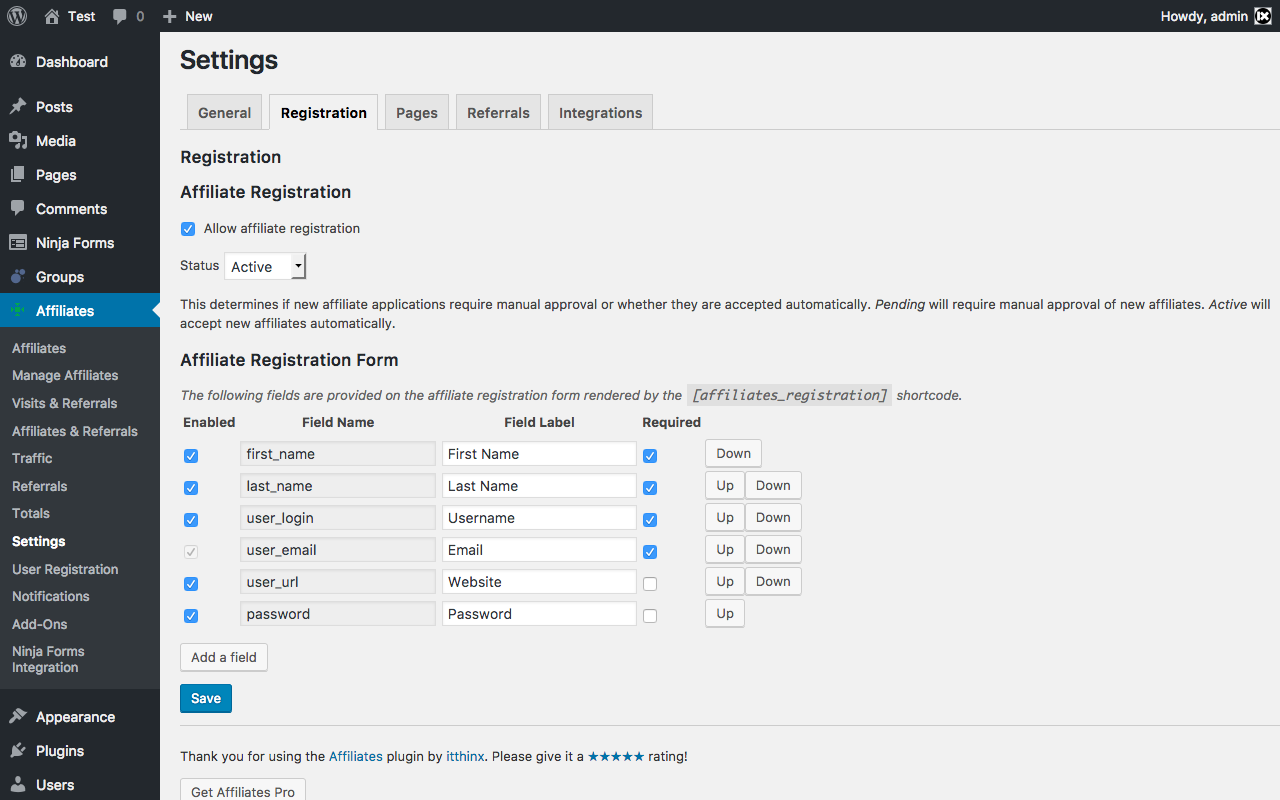Click the home icon beside Test
The width and height of the screenshot is (1280, 800).
pyautogui.click(x=52, y=16)
